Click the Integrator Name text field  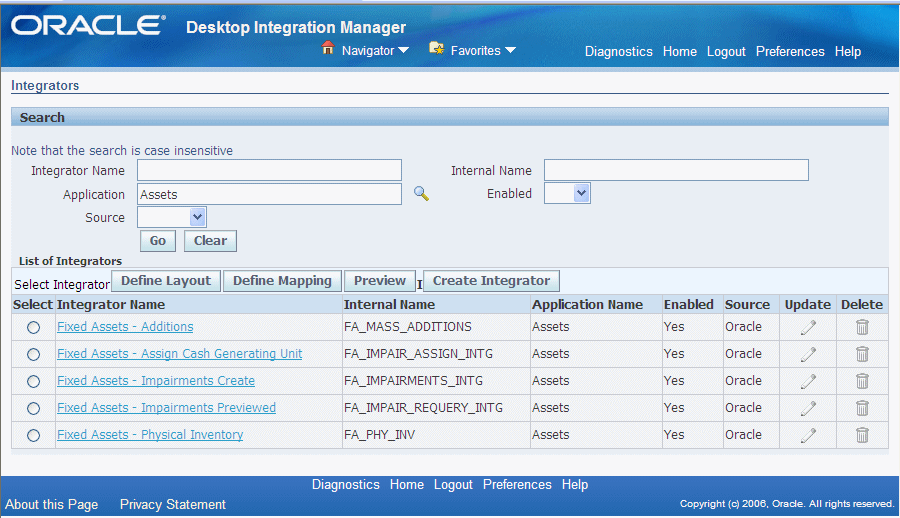(x=269, y=171)
